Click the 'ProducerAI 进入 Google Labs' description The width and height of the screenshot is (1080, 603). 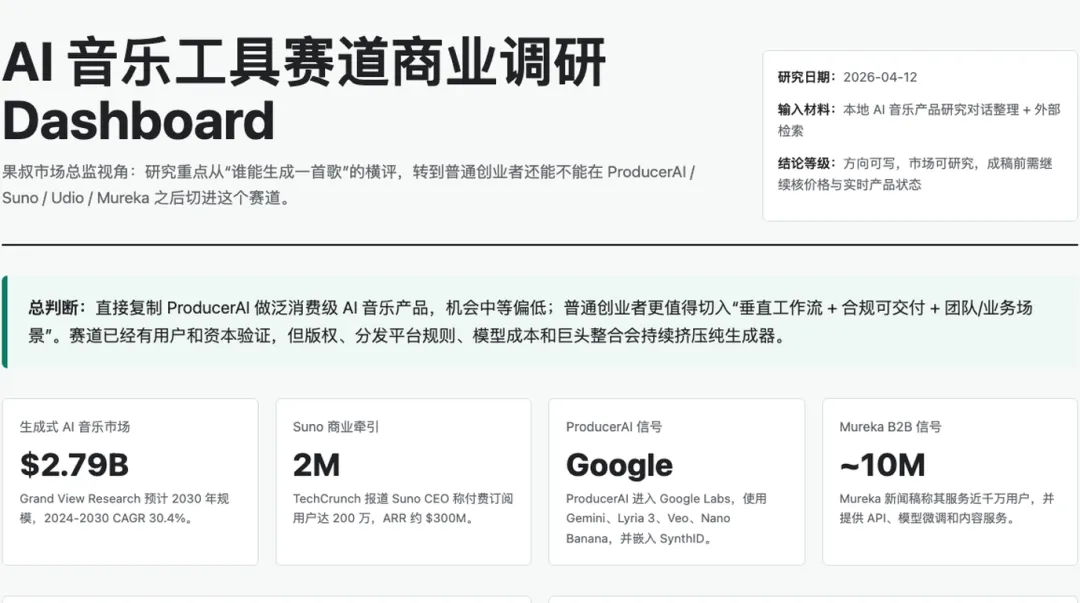click(666, 518)
